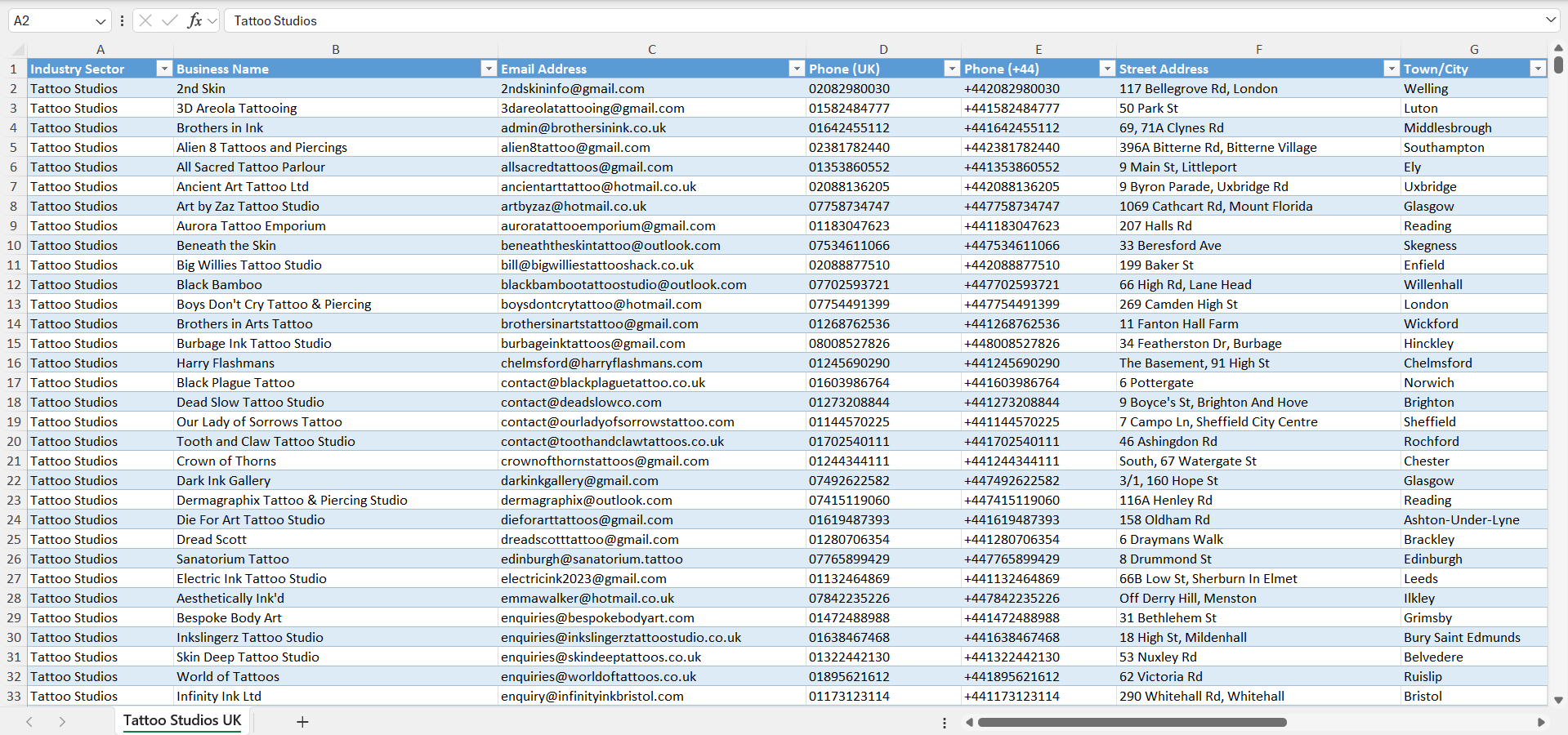Select cell '+441268762536'
The image size is (1568, 735).
point(1039,323)
